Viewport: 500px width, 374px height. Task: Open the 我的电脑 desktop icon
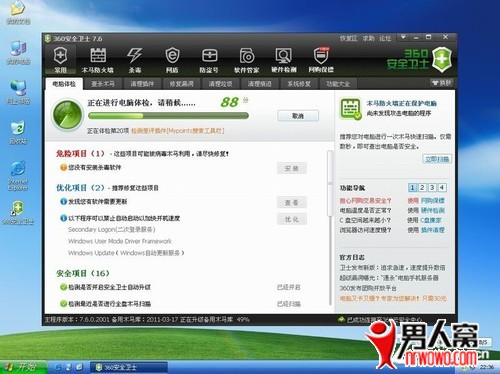pos(18,52)
